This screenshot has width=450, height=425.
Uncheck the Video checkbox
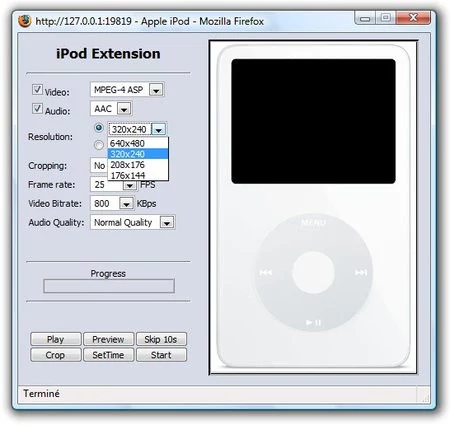pos(37,89)
